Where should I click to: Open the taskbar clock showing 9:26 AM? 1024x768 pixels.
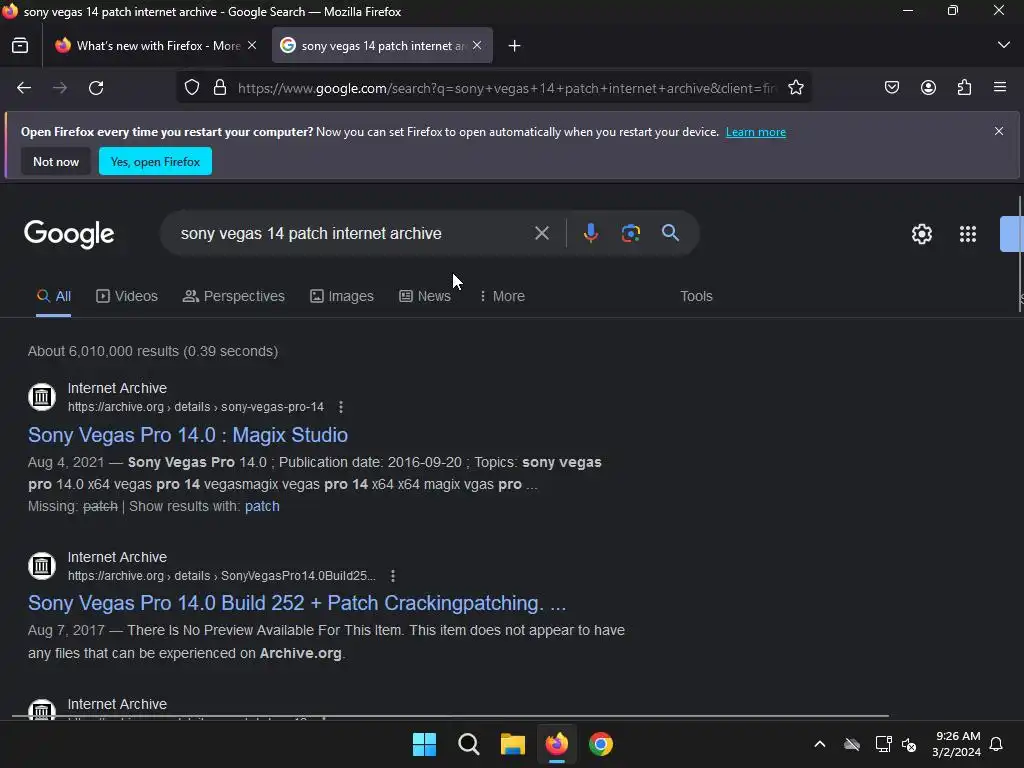[x=957, y=744]
